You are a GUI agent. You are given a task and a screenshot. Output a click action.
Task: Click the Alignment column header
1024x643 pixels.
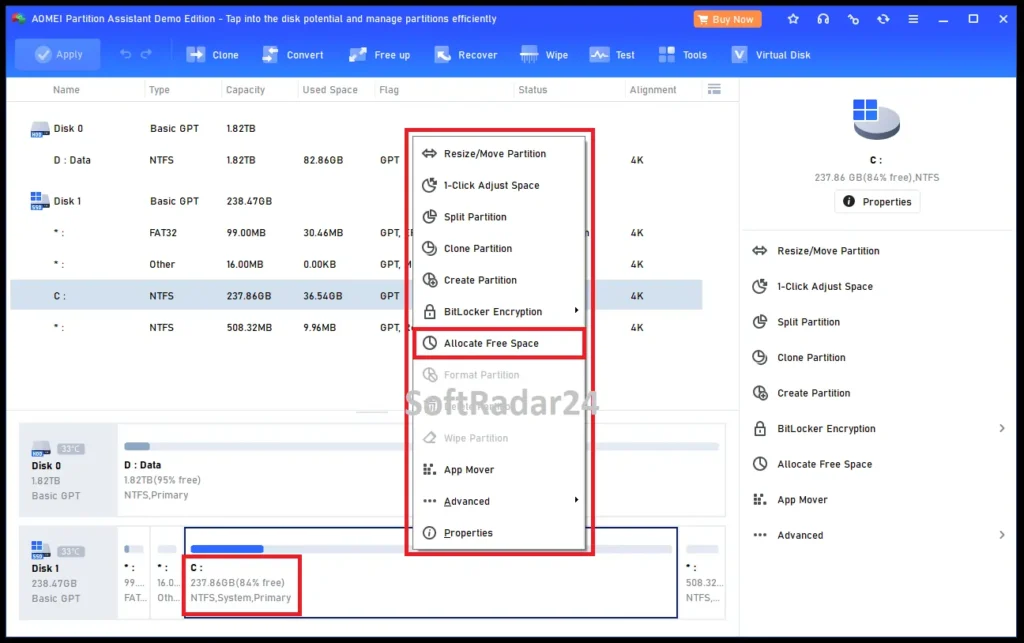pyautogui.click(x=653, y=89)
